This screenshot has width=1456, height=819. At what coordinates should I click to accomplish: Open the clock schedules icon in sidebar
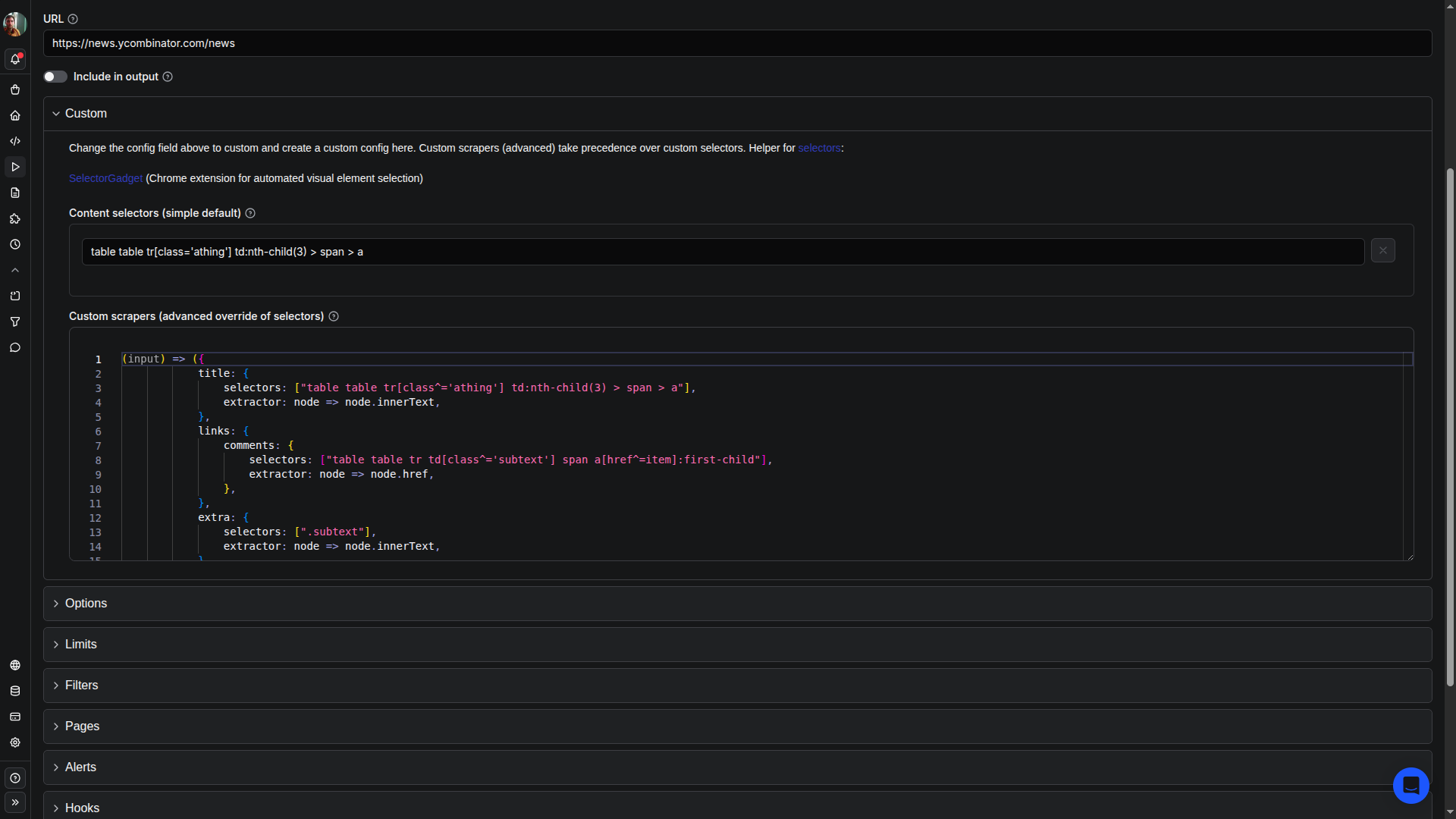coord(15,244)
